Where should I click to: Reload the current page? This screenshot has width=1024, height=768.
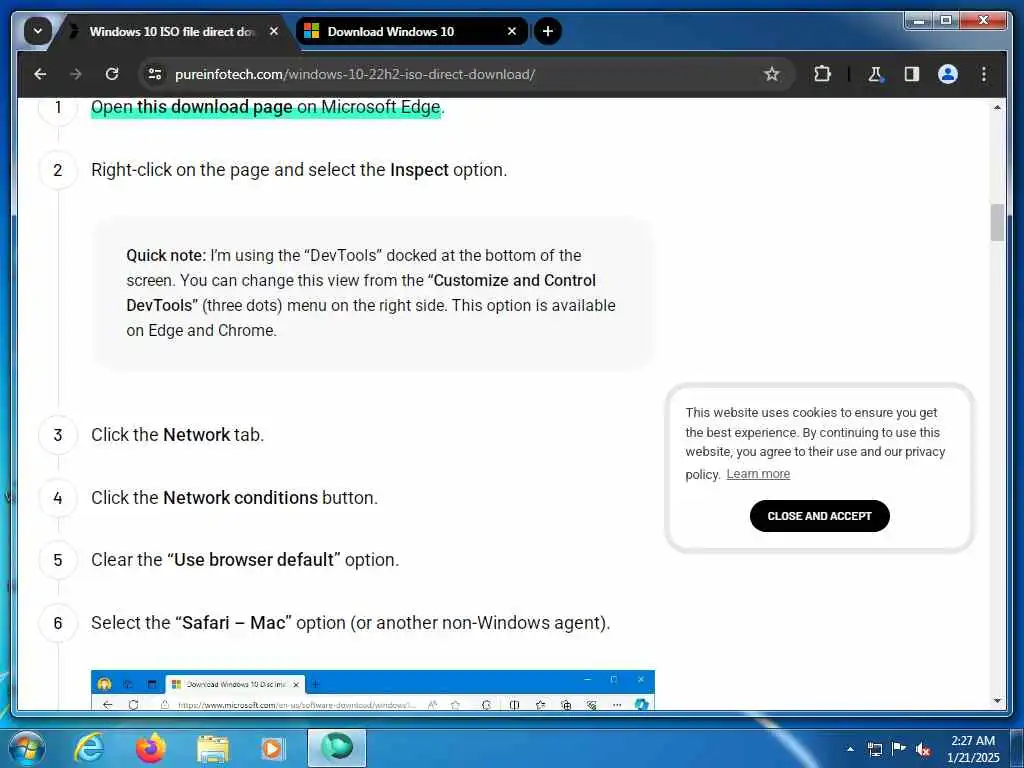coord(112,74)
